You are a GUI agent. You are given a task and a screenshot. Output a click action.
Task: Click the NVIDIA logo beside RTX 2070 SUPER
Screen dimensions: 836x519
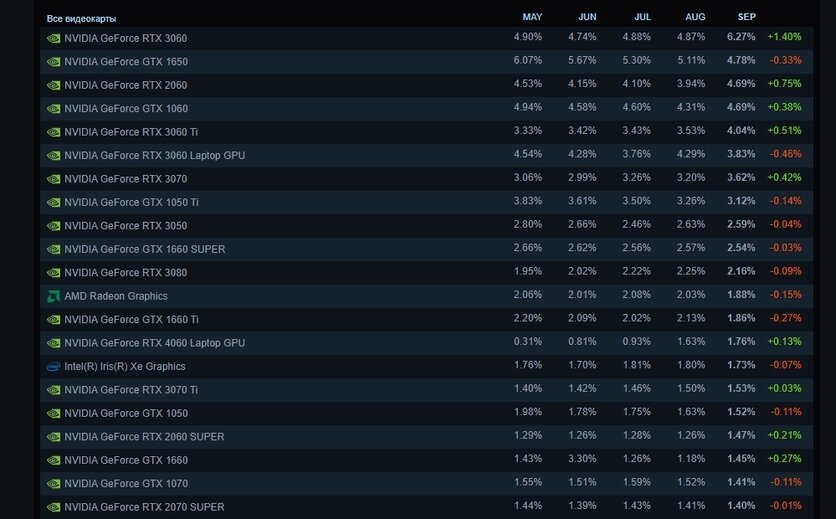53,507
